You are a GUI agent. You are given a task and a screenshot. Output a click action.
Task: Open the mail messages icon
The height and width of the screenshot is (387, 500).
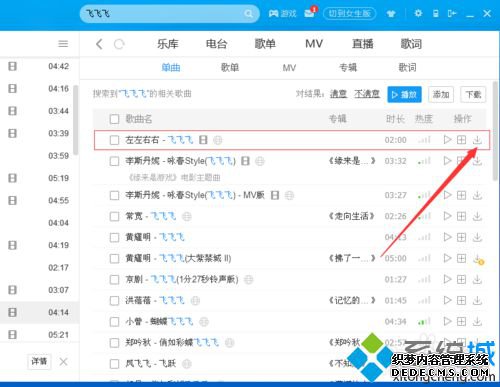(x=309, y=13)
